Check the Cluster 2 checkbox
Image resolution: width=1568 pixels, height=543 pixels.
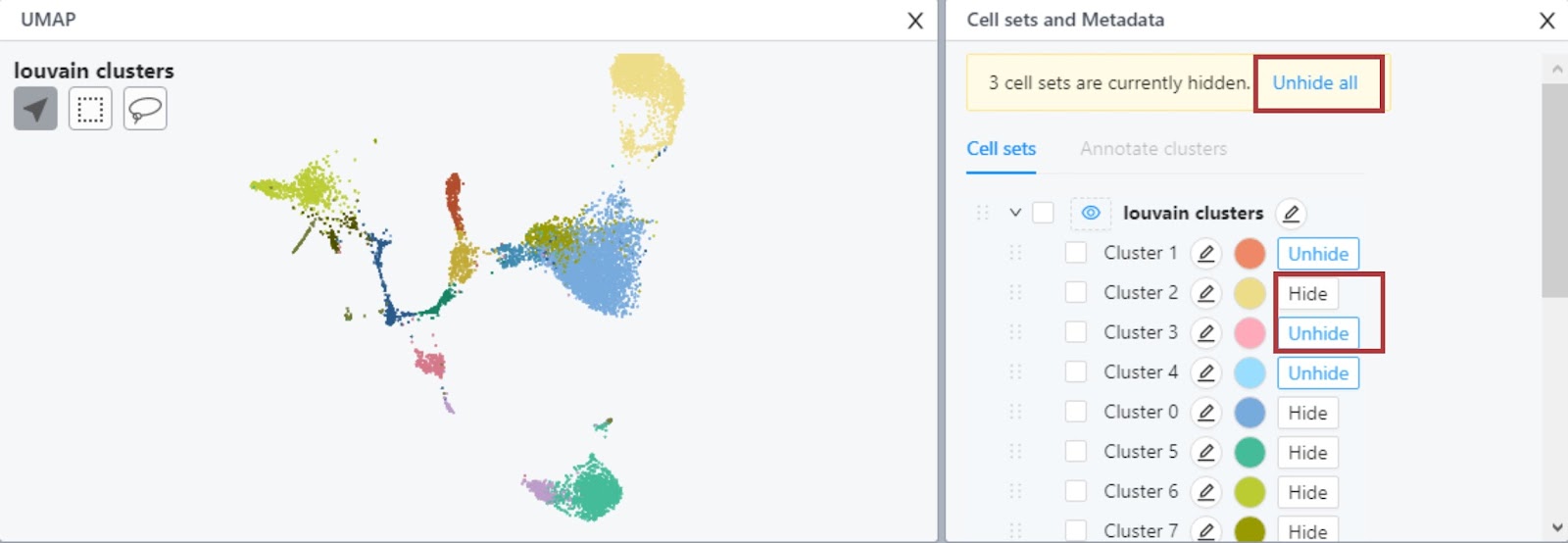tap(1076, 293)
